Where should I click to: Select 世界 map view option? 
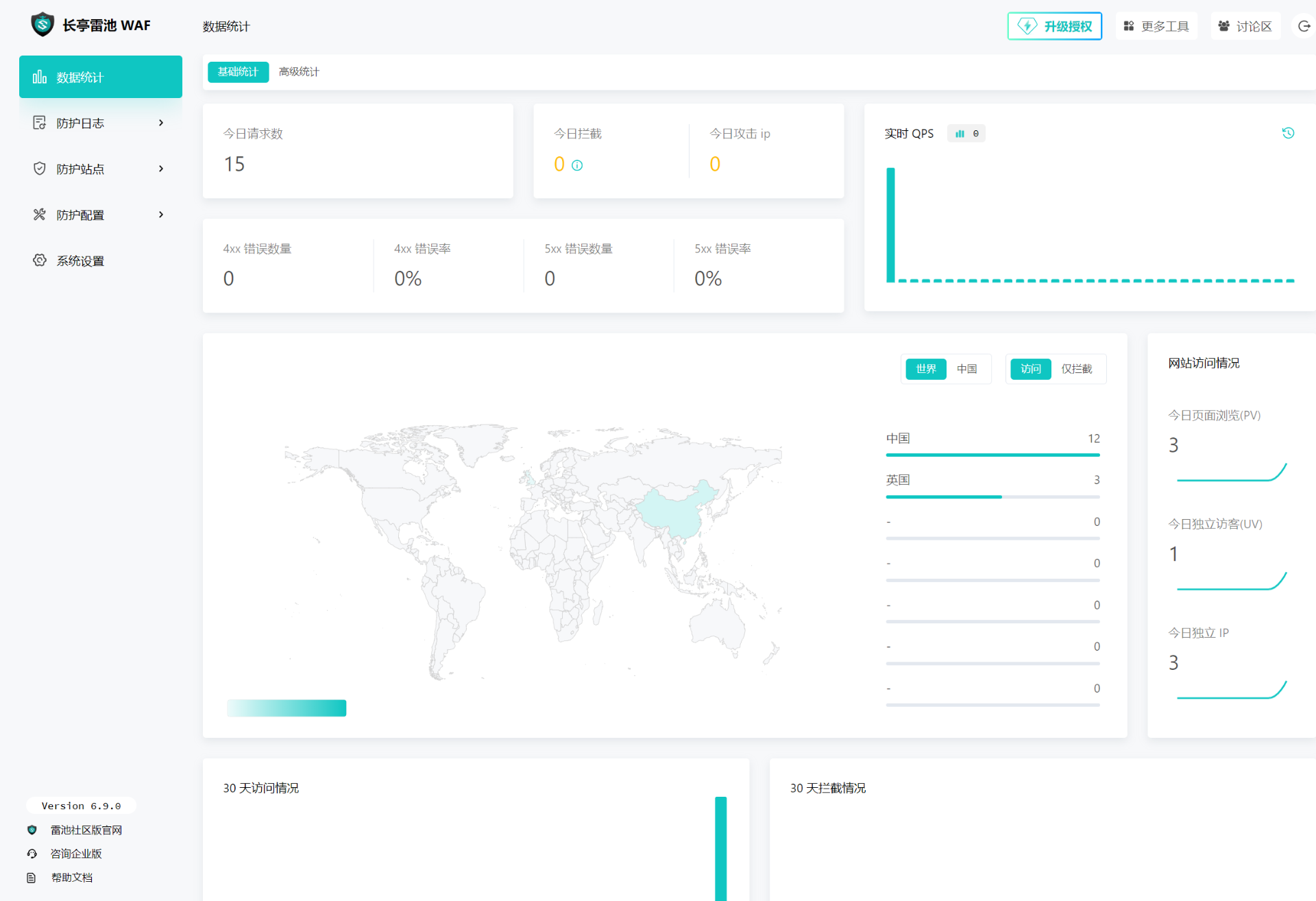pos(925,369)
